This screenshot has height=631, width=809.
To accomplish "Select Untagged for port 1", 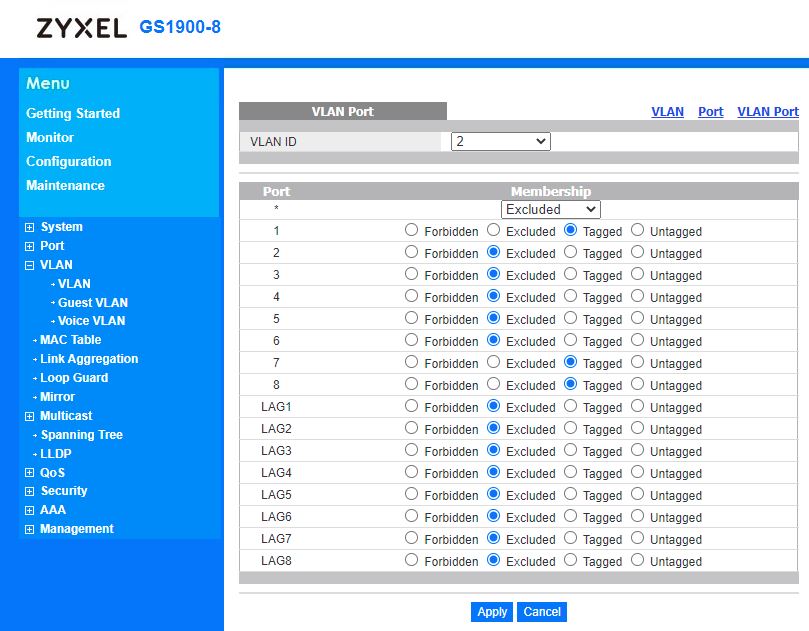I will 637,230.
